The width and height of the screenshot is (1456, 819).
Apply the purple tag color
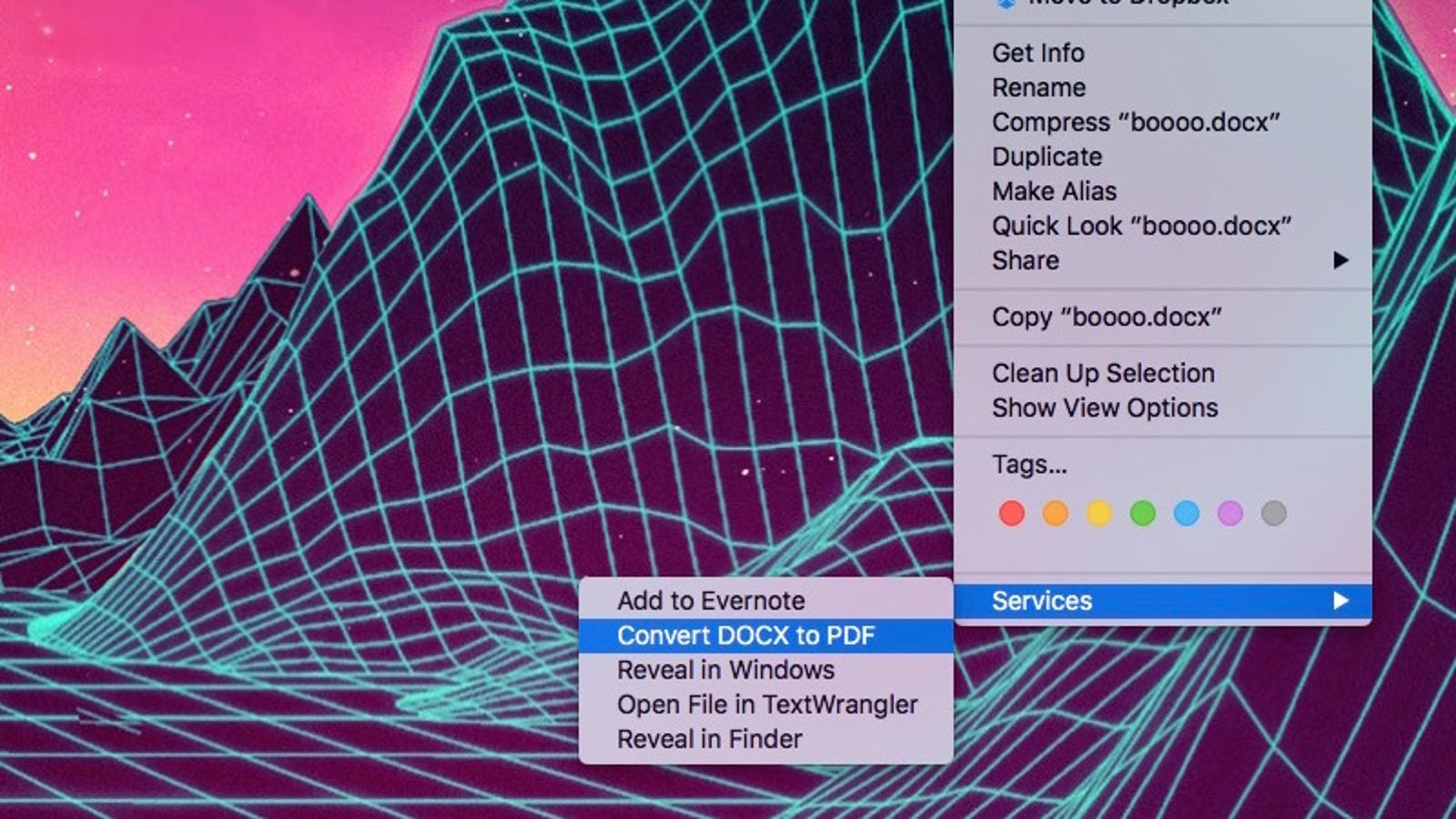(x=1230, y=513)
